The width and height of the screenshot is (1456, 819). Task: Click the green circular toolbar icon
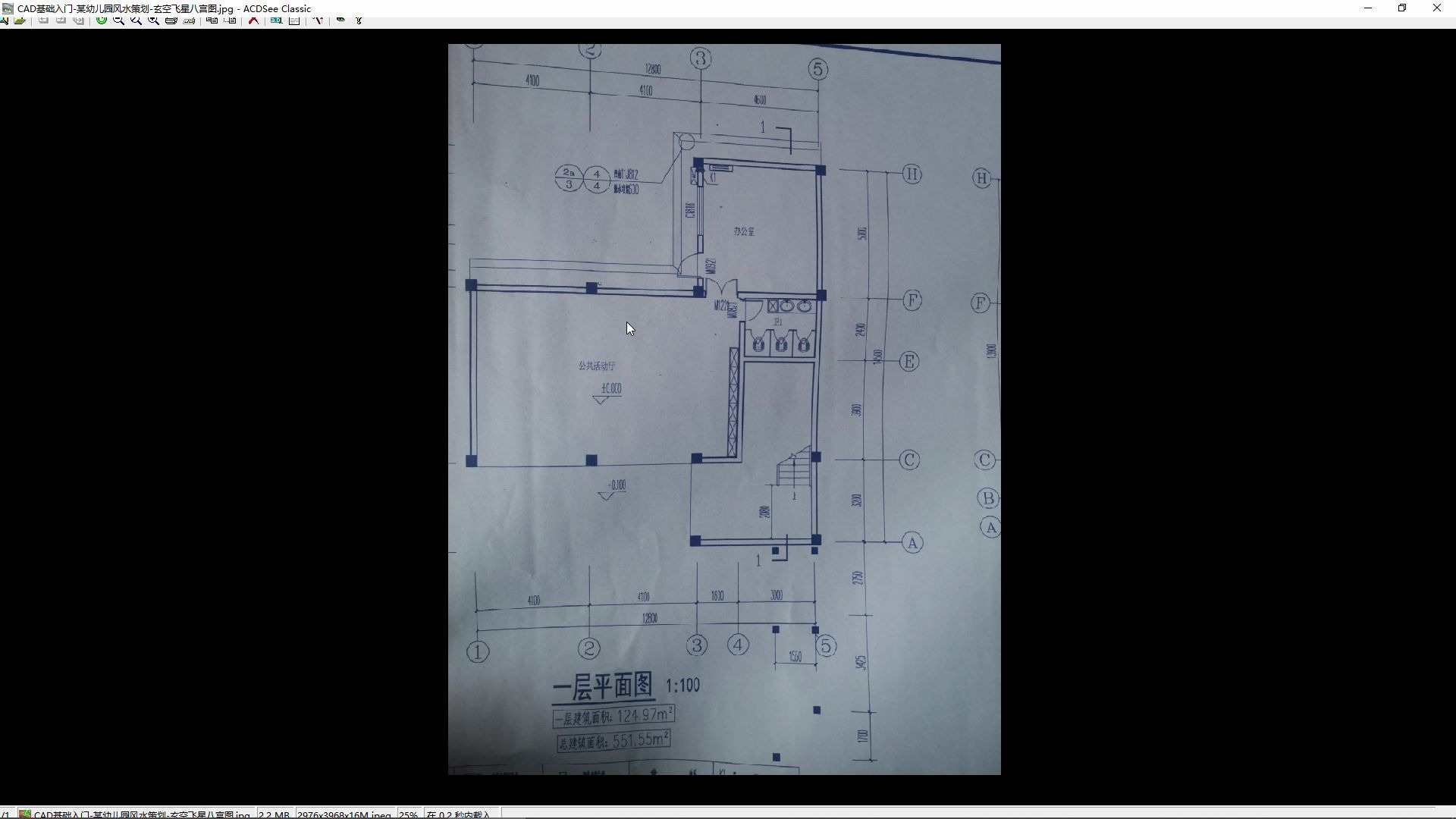pyautogui.click(x=101, y=20)
